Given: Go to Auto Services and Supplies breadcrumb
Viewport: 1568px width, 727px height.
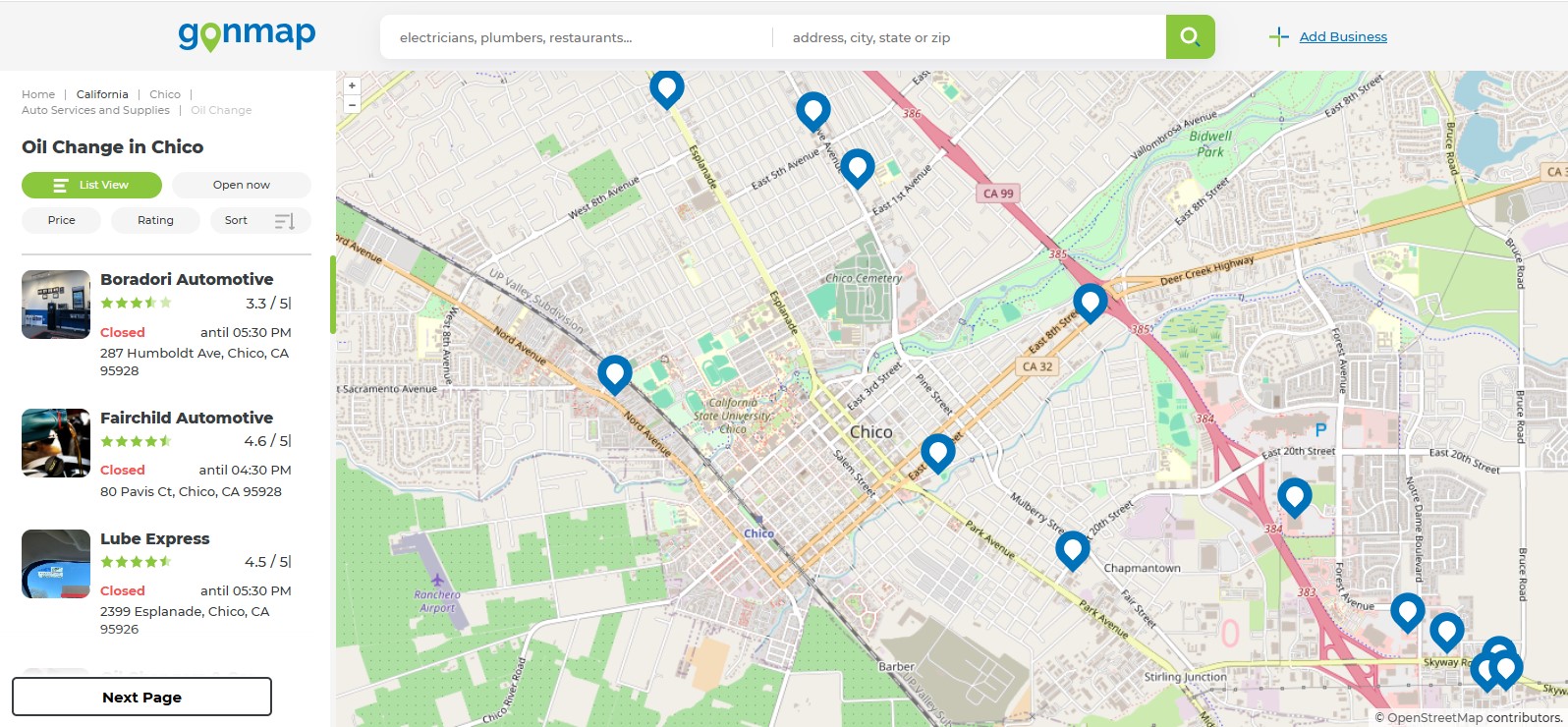Looking at the screenshot, I should (95, 110).
